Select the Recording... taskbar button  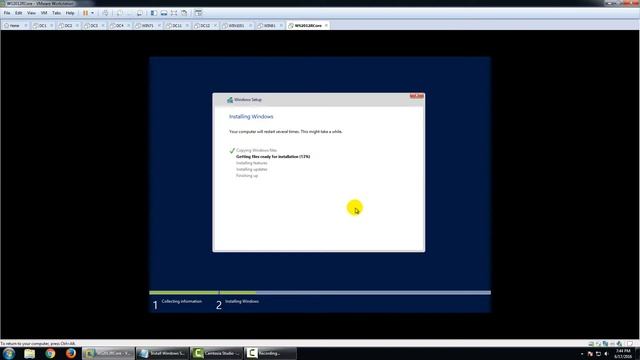pyautogui.click(x=270, y=353)
